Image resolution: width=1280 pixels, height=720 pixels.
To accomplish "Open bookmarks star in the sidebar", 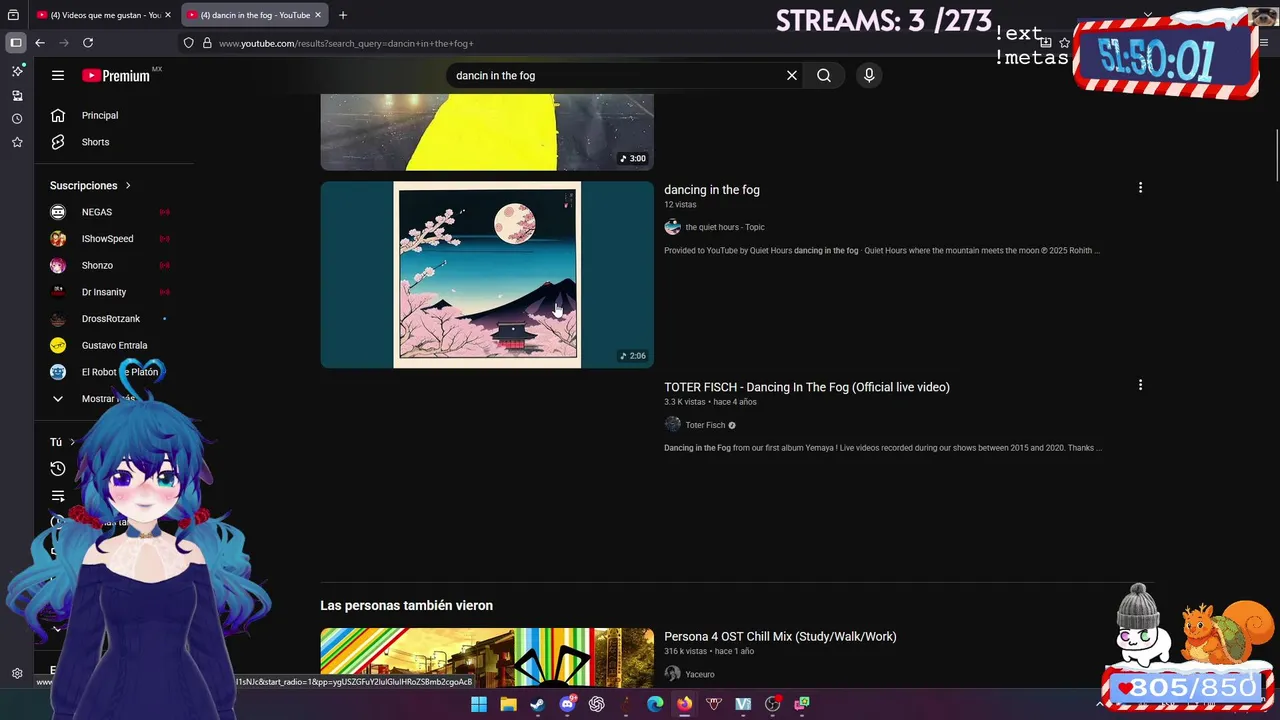I will coord(17,143).
